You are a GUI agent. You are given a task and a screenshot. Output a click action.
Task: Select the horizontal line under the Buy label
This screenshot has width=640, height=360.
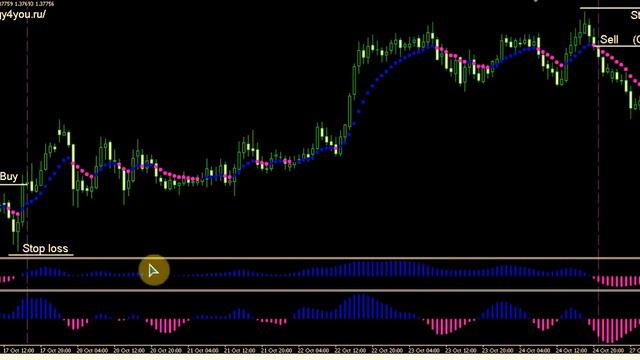[13, 184]
